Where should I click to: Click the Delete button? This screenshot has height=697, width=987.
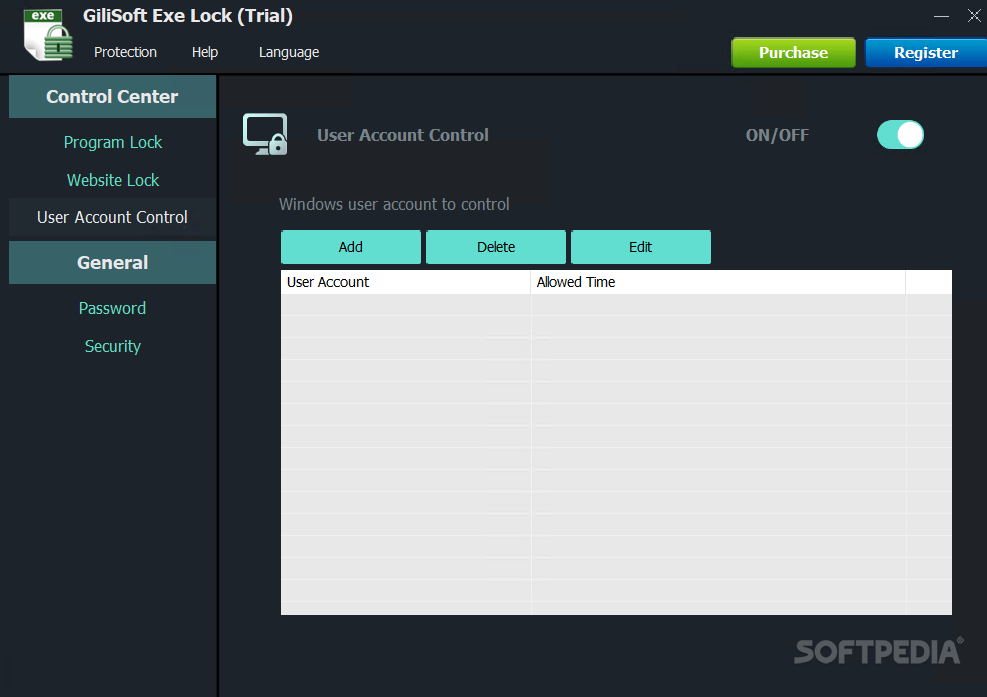(496, 247)
